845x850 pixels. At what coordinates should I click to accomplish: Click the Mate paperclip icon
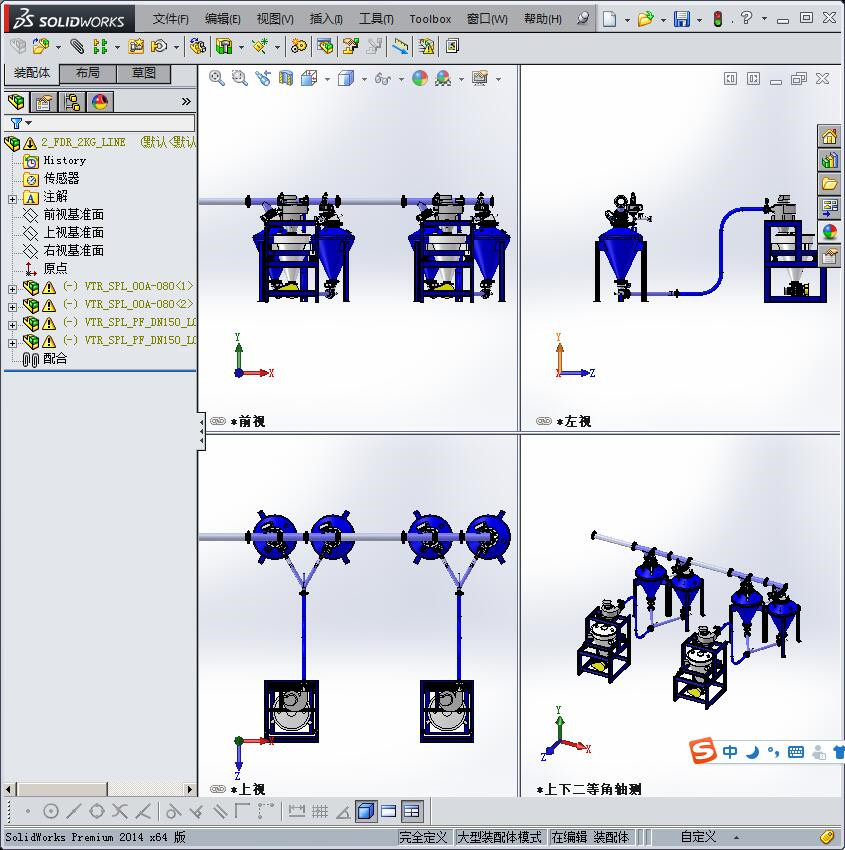[77, 47]
